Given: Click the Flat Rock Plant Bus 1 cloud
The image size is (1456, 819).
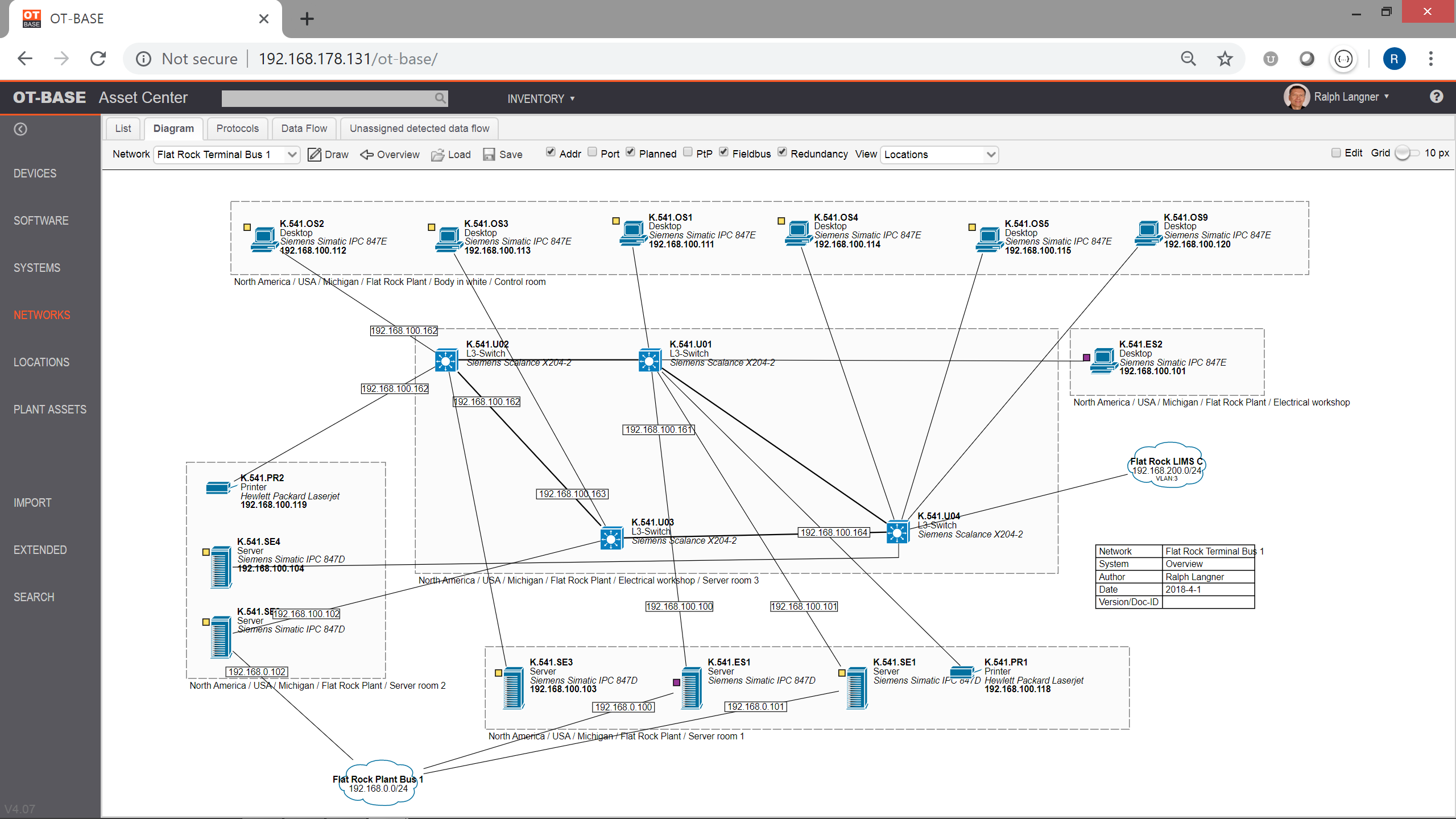Looking at the screenshot, I should pyautogui.click(x=378, y=783).
